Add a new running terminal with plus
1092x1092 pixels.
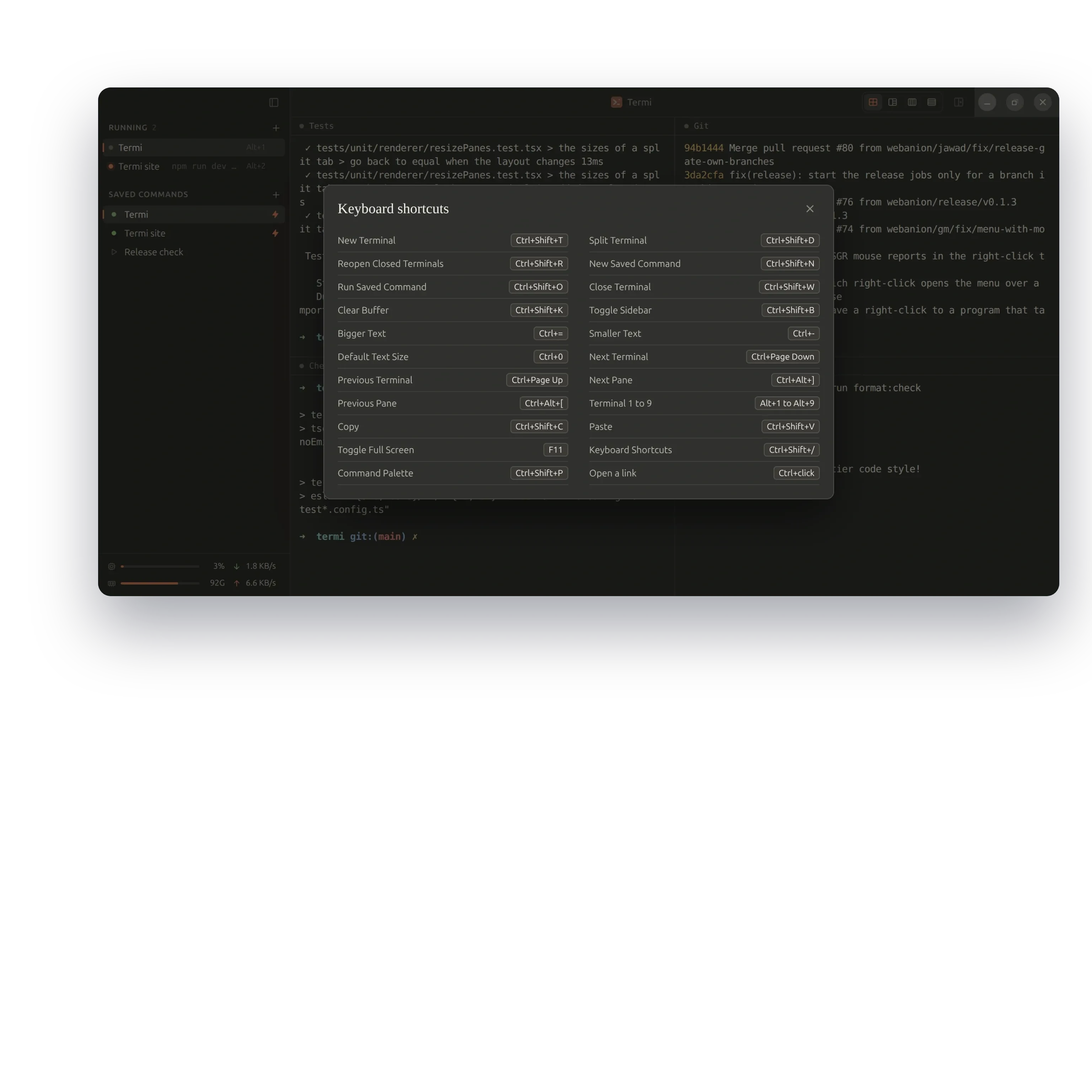[276, 128]
